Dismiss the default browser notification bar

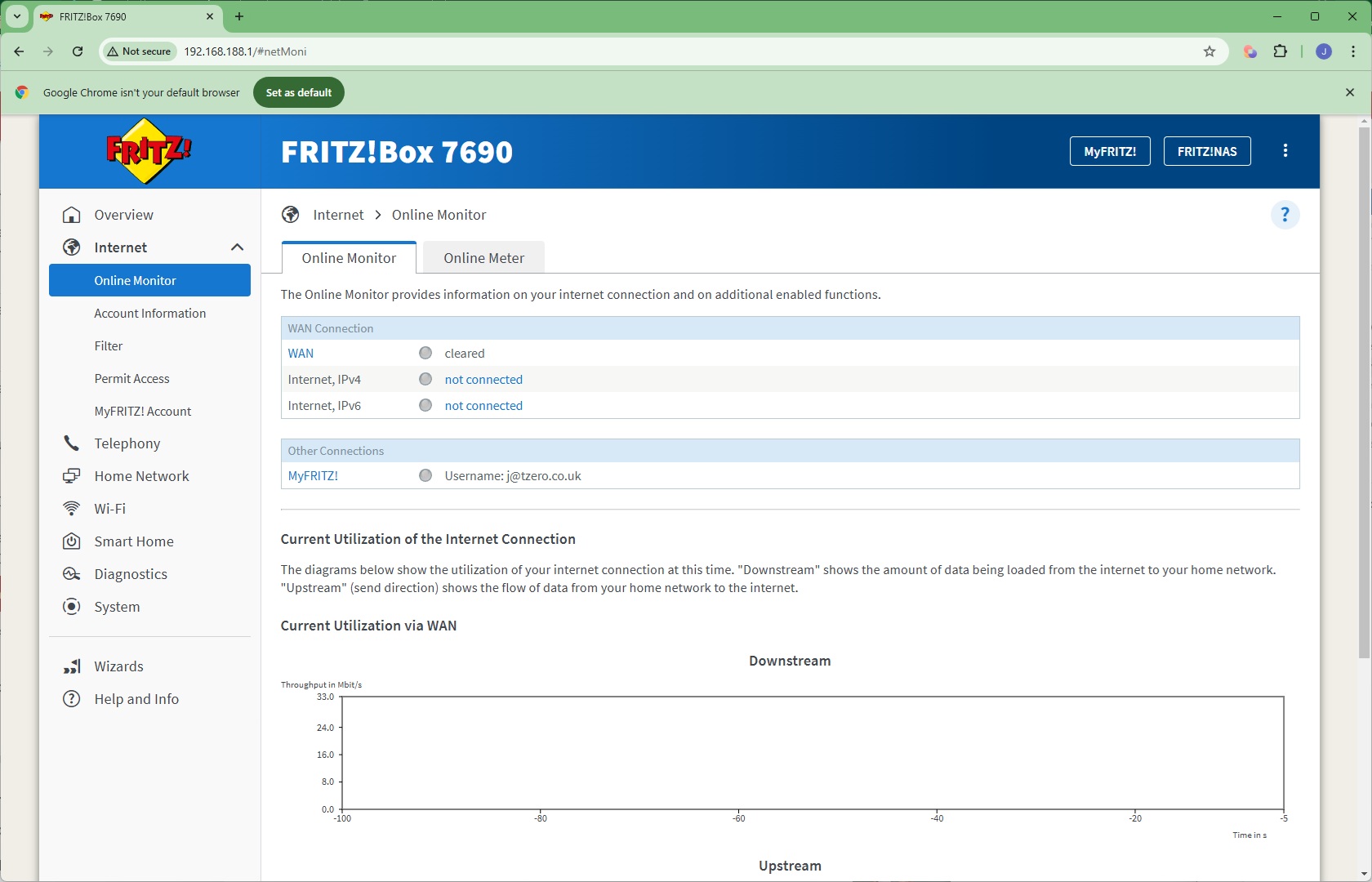pos(1350,92)
